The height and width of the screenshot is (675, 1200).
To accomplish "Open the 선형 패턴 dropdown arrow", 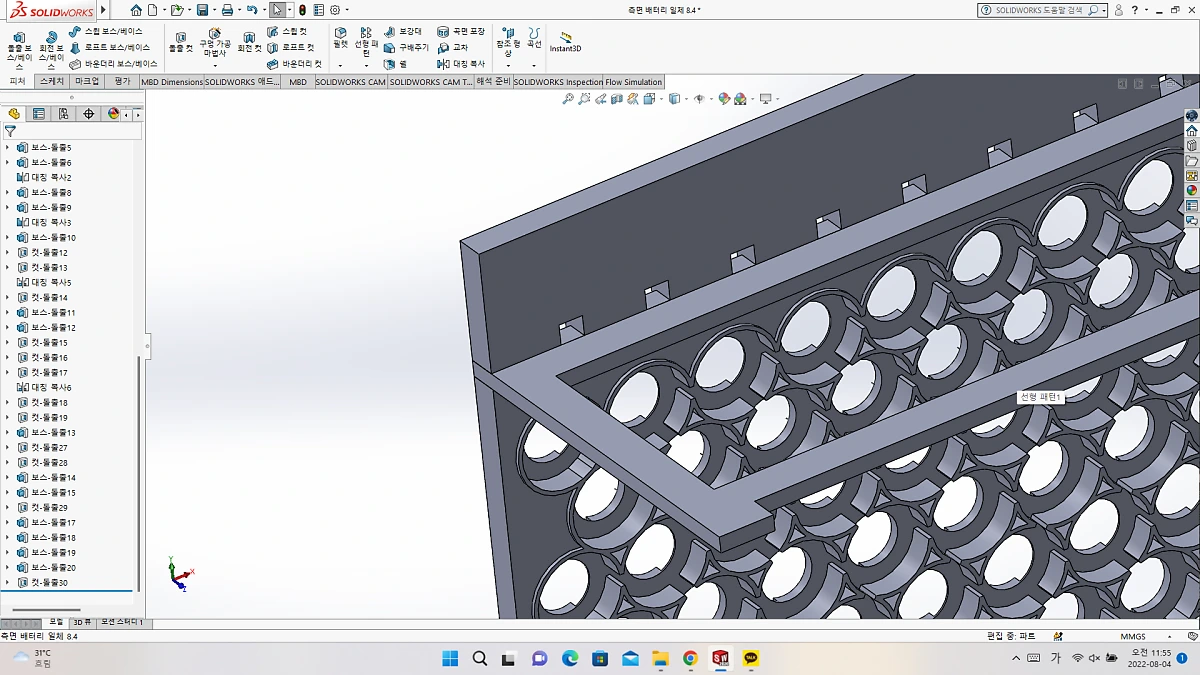I will (x=366, y=66).
